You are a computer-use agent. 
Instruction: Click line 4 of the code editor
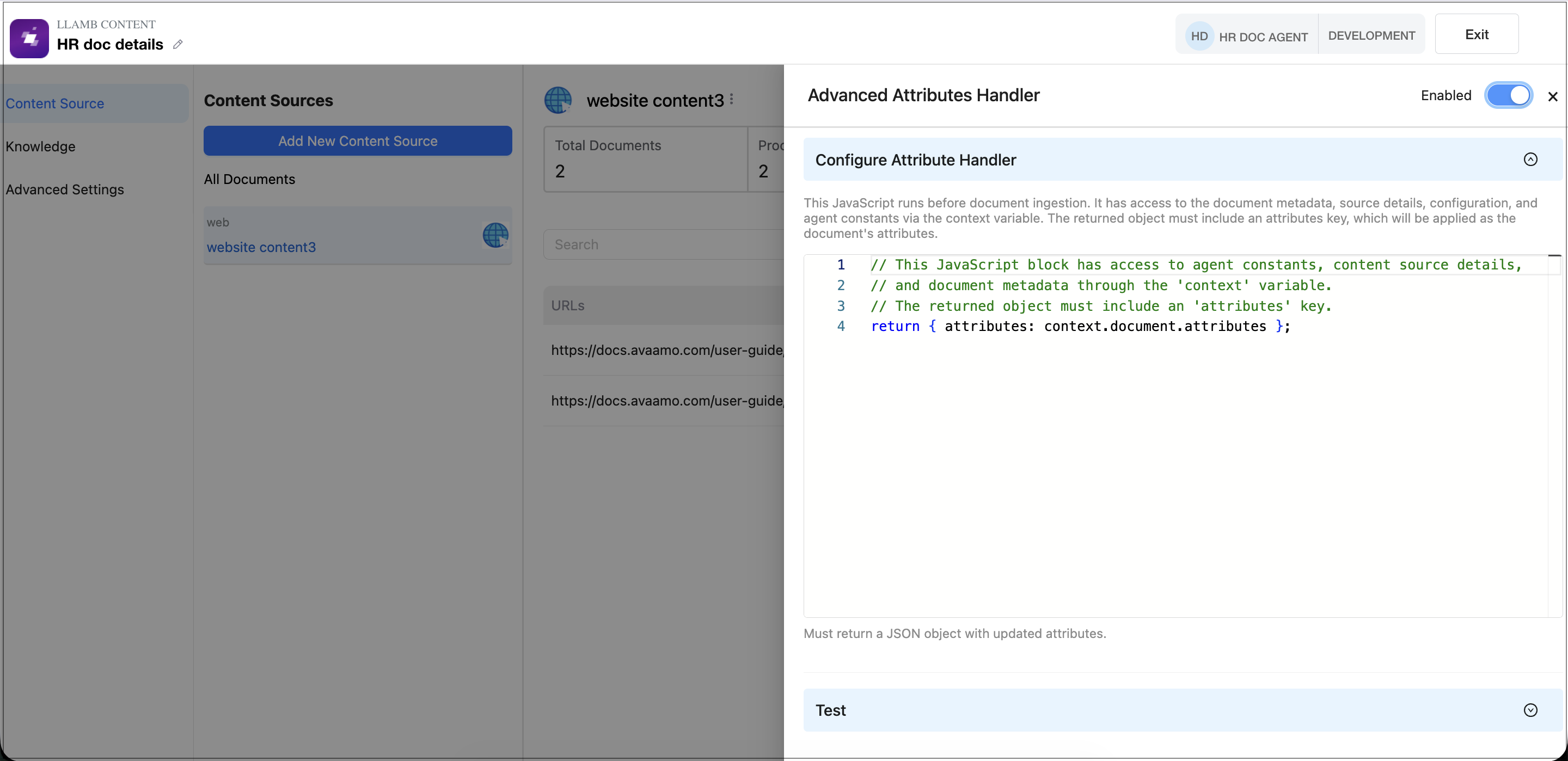click(x=1080, y=327)
